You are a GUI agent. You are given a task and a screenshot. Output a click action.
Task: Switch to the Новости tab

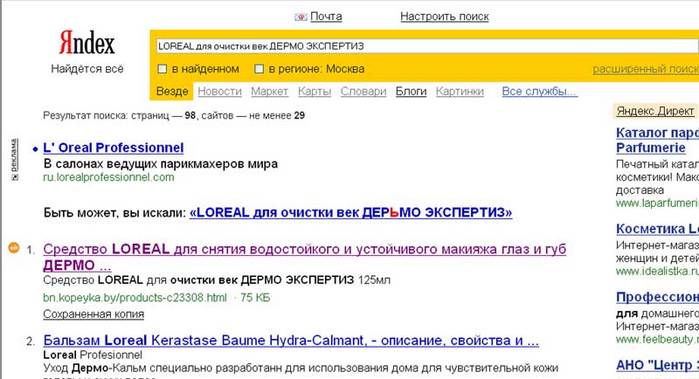[x=219, y=91]
